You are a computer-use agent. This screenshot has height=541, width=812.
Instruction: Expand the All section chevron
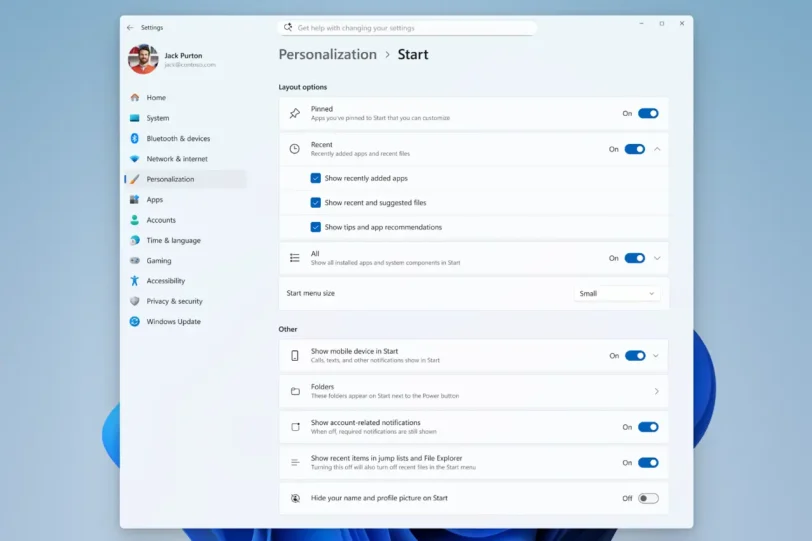(x=657, y=258)
